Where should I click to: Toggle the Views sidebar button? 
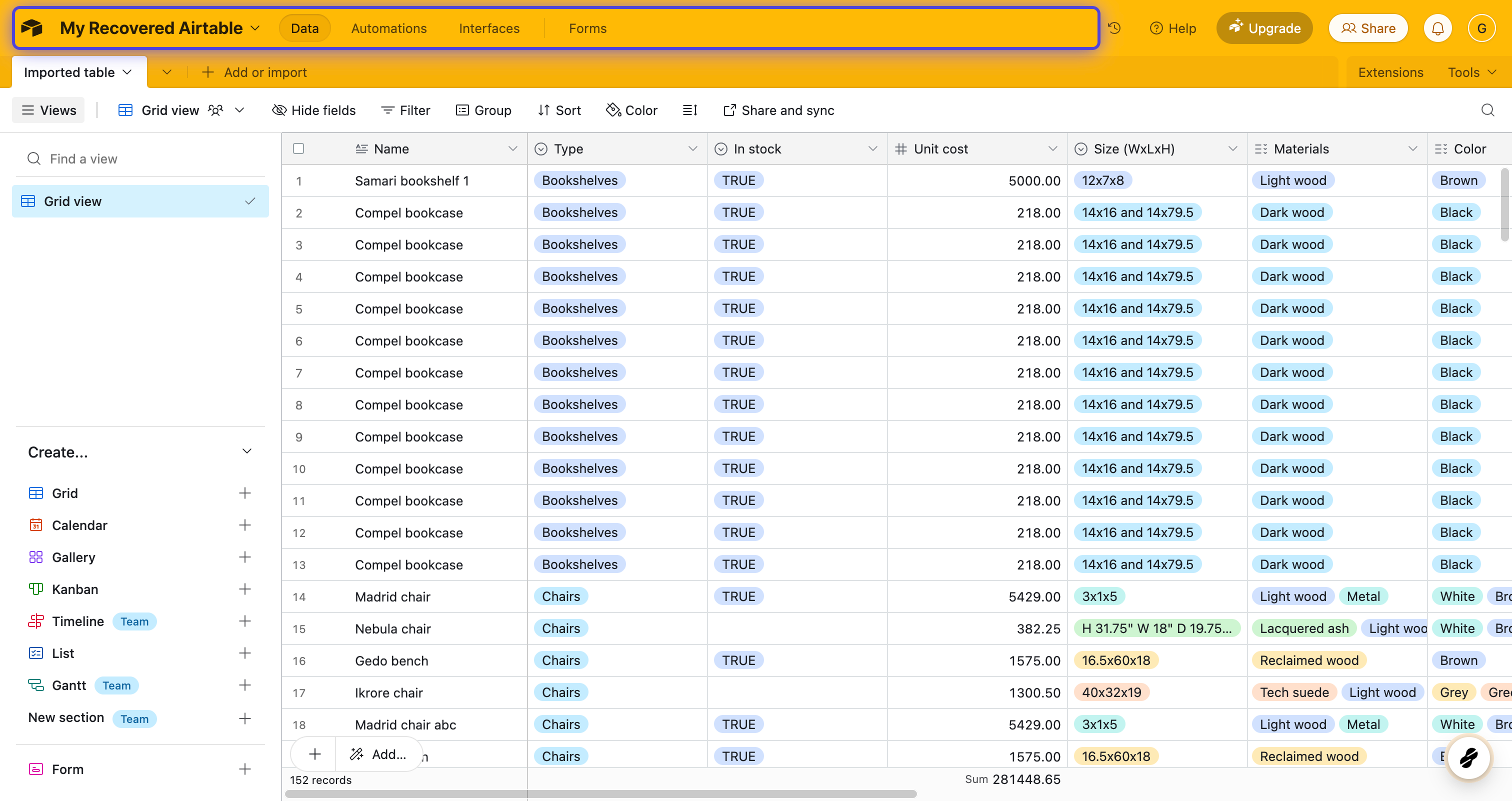(48, 109)
